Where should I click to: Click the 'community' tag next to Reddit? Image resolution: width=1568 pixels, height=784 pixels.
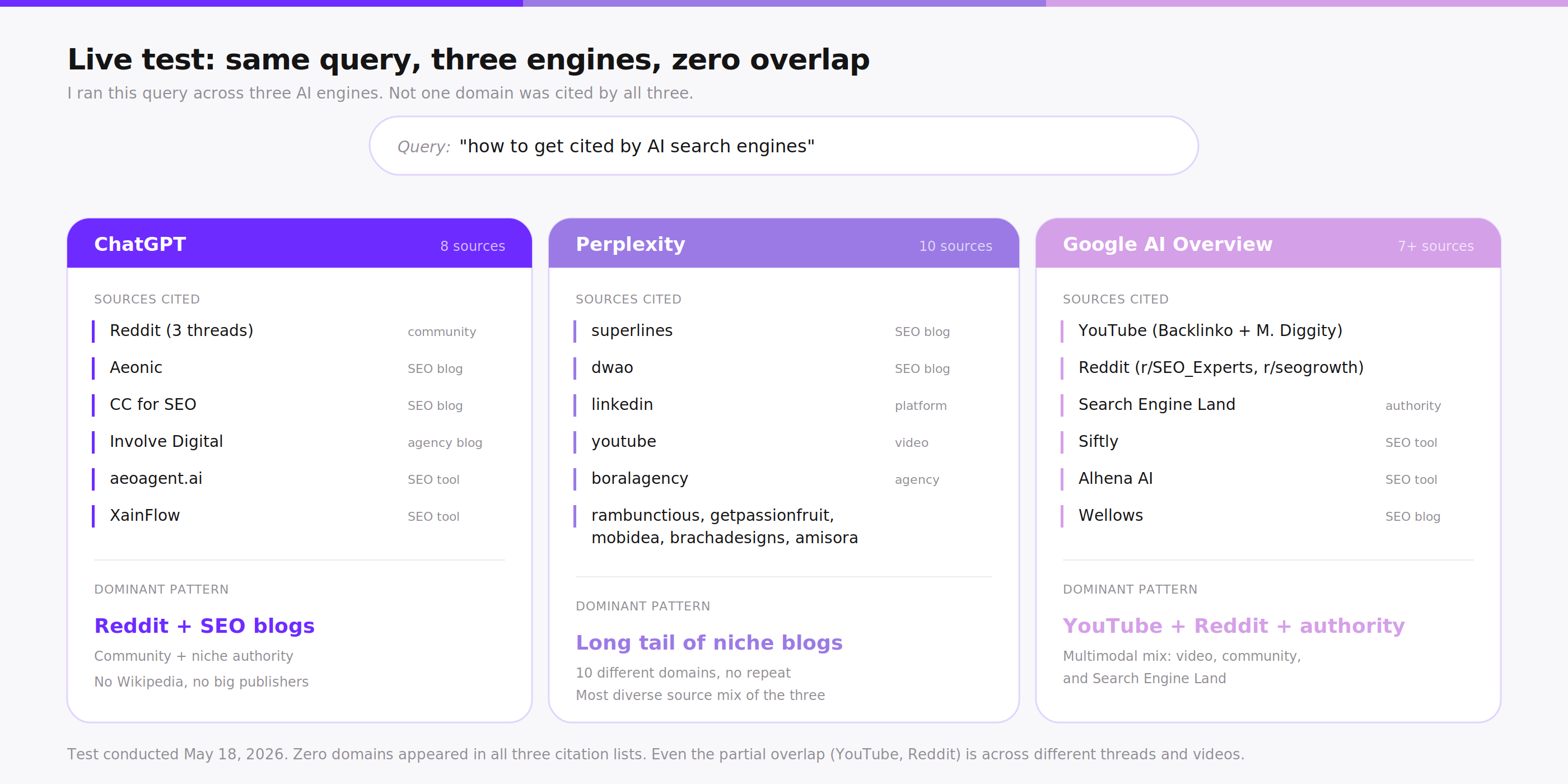click(442, 332)
